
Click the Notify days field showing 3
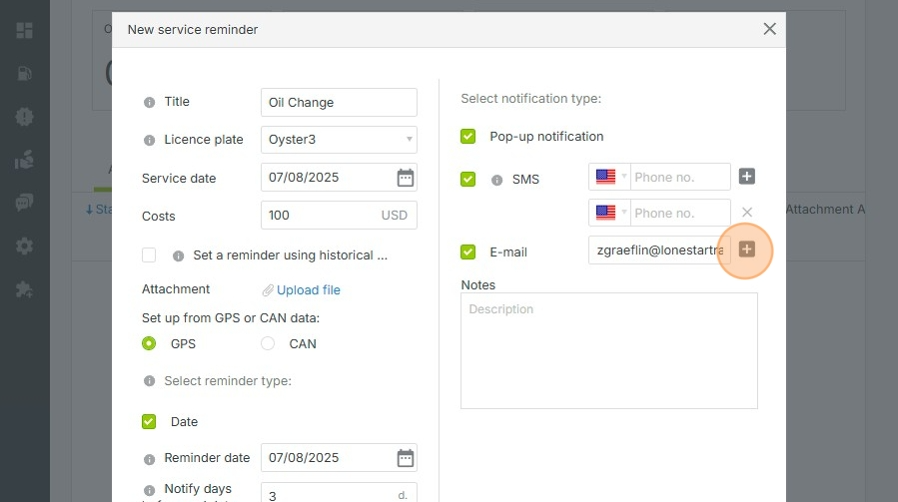click(339, 493)
